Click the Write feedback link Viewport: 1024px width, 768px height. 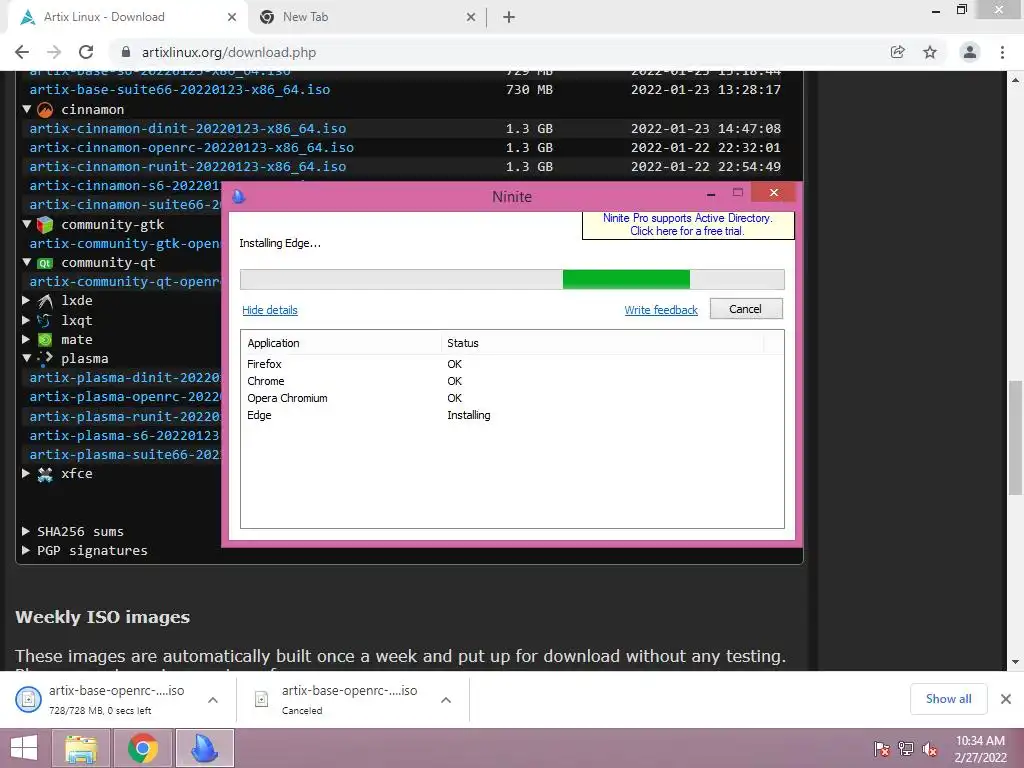click(661, 310)
